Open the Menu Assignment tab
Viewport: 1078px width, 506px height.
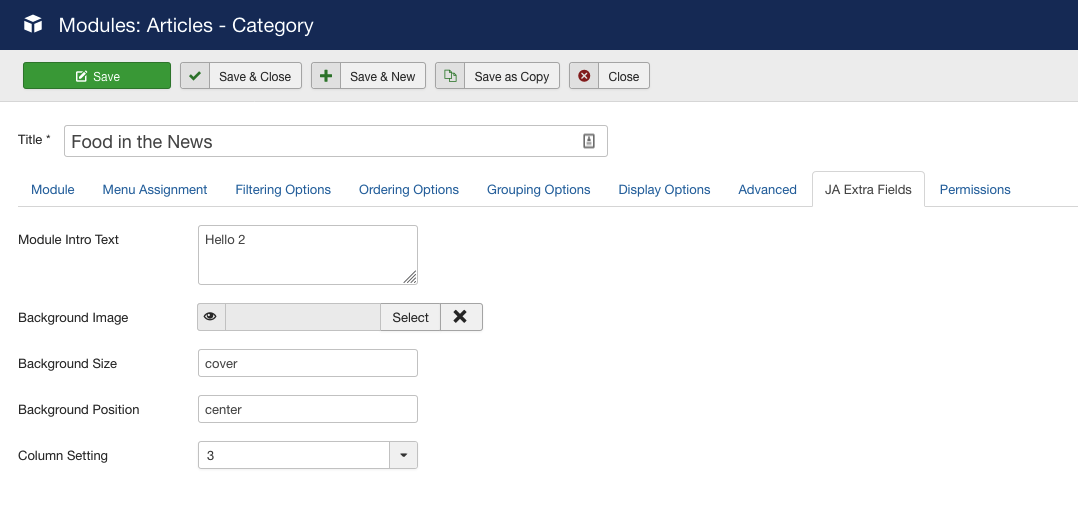(155, 189)
